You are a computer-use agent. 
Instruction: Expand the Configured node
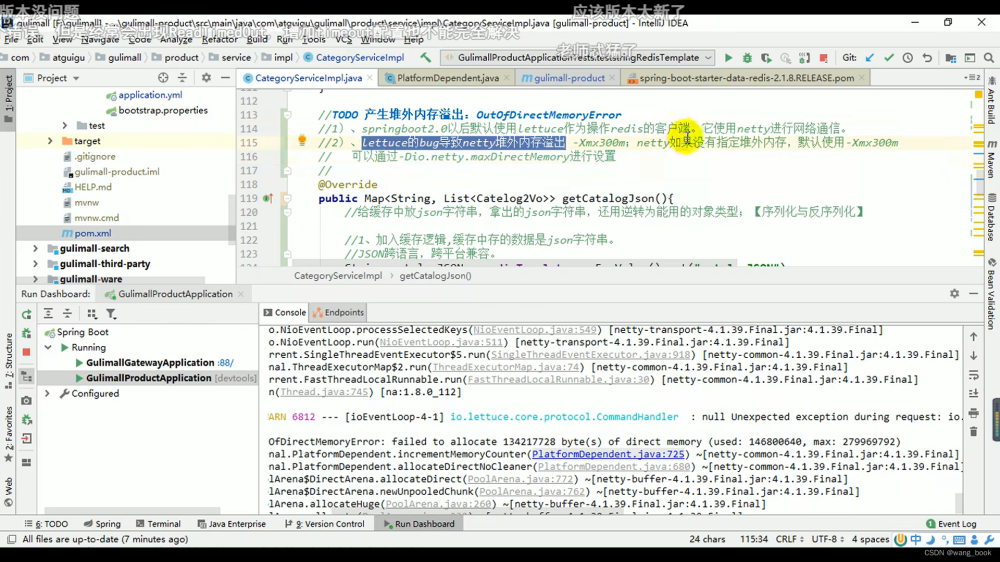coord(48,394)
